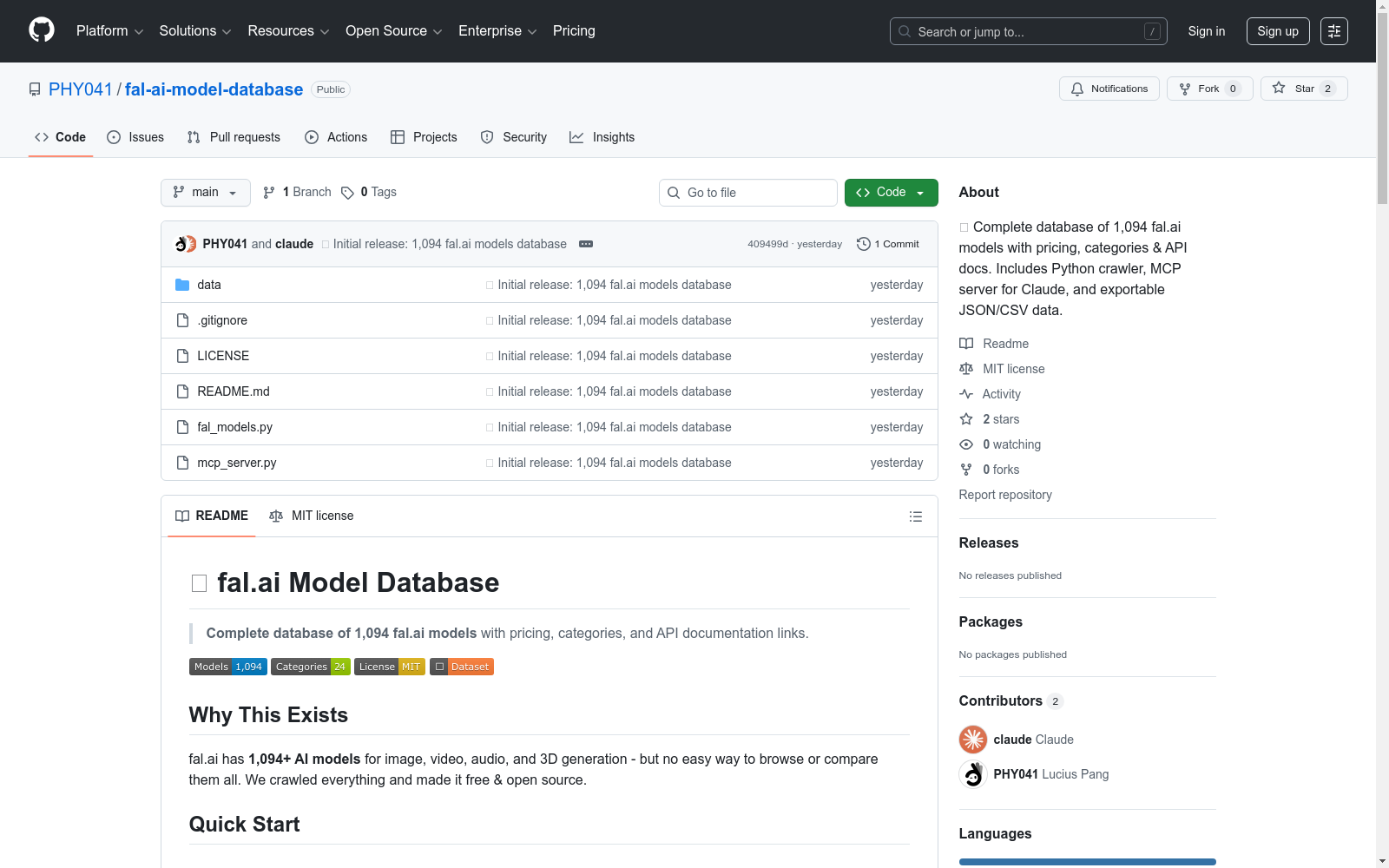Click the search magnifier icon in header
Screen dimensions: 1389x868
[x=905, y=31]
